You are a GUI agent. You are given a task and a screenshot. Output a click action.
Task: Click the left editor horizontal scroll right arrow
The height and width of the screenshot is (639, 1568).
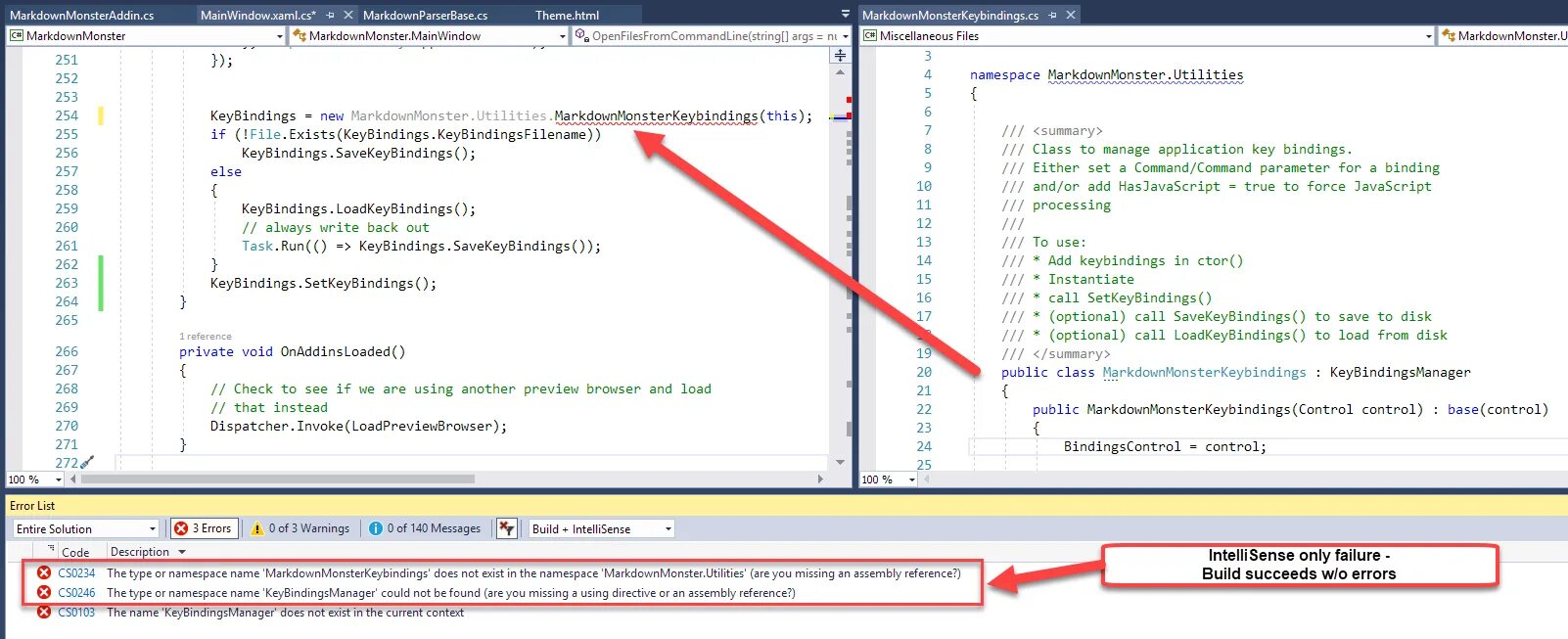(x=820, y=479)
